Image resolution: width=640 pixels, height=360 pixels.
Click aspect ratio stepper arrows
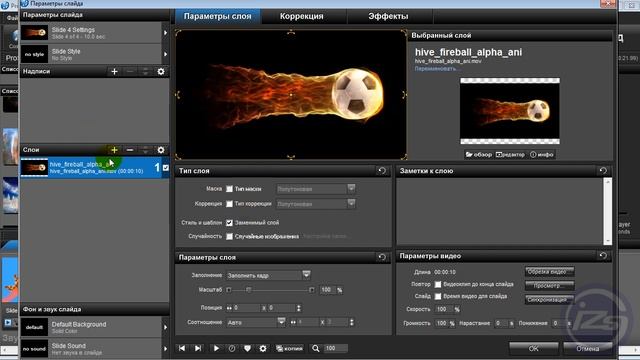tap(351, 322)
